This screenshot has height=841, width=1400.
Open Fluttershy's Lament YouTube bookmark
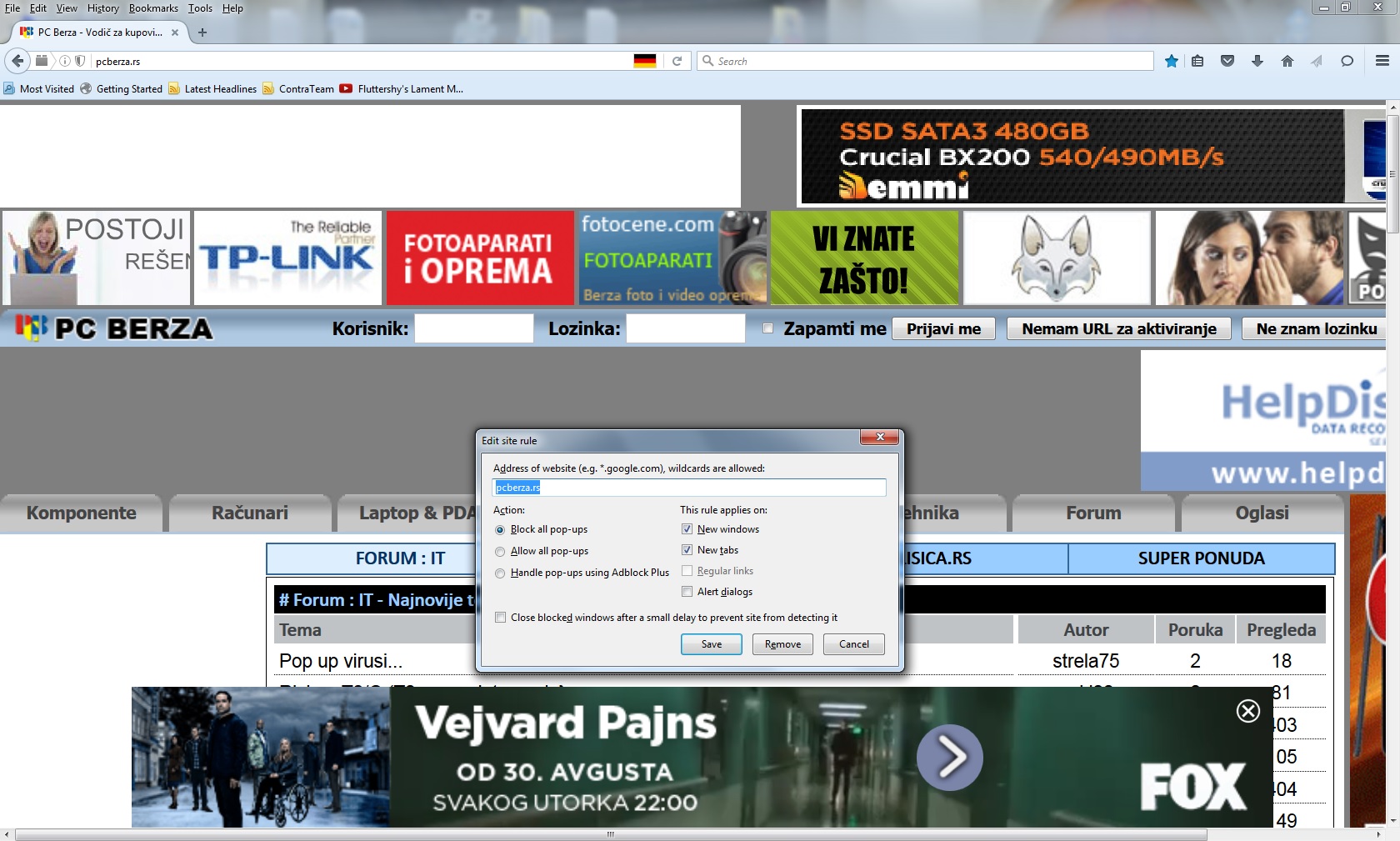pyautogui.click(x=402, y=89)
